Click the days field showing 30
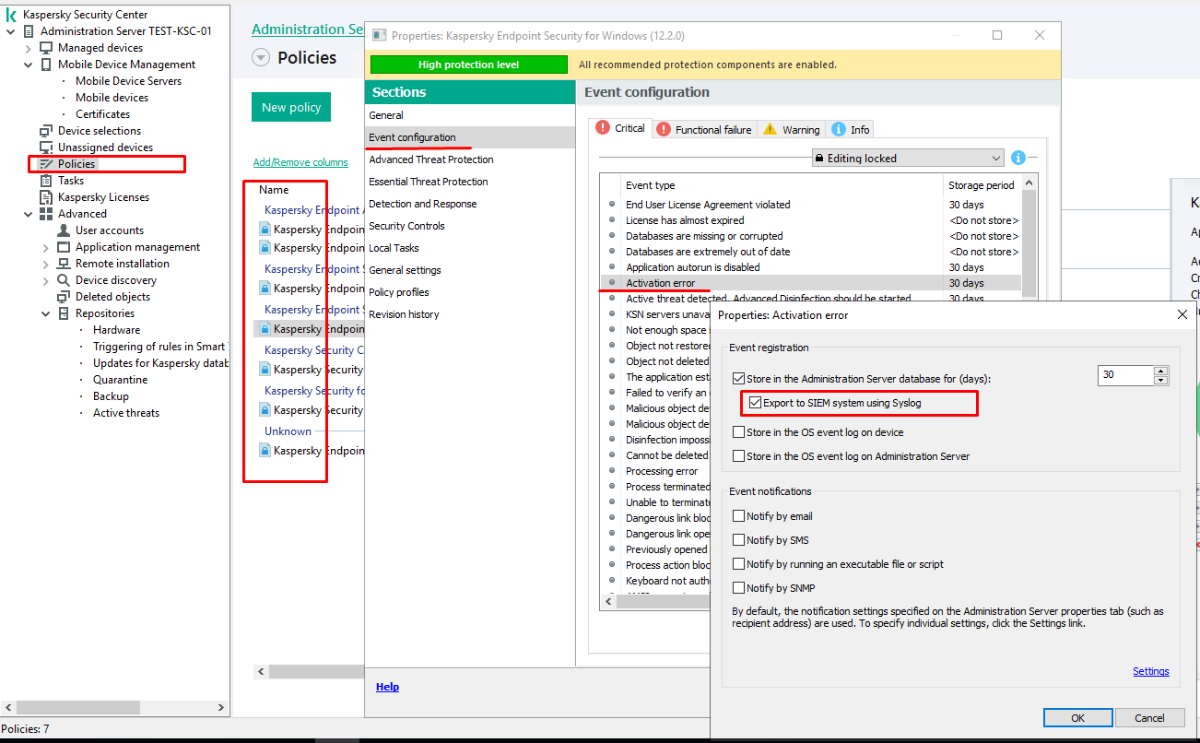This screenshot has height=743, width=1200. [x=1125, y=375]
